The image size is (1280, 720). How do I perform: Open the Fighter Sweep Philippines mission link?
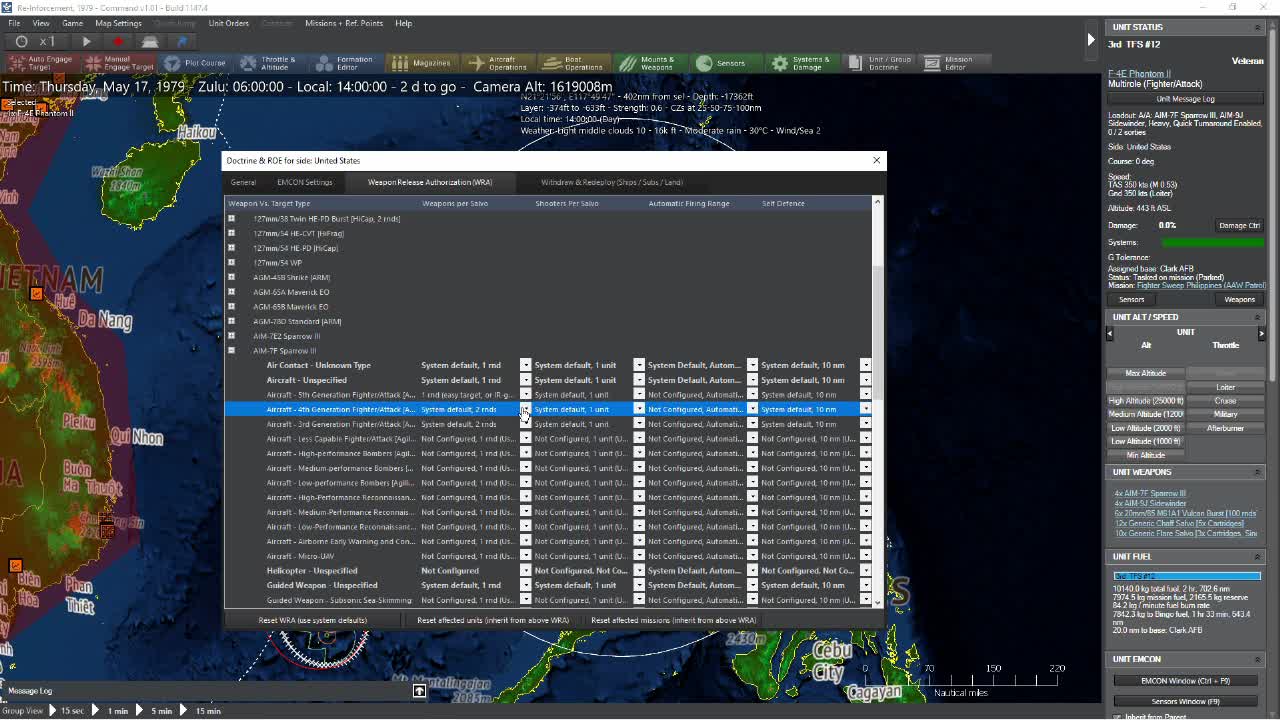pyautogui.click(x=1201, y=286)
